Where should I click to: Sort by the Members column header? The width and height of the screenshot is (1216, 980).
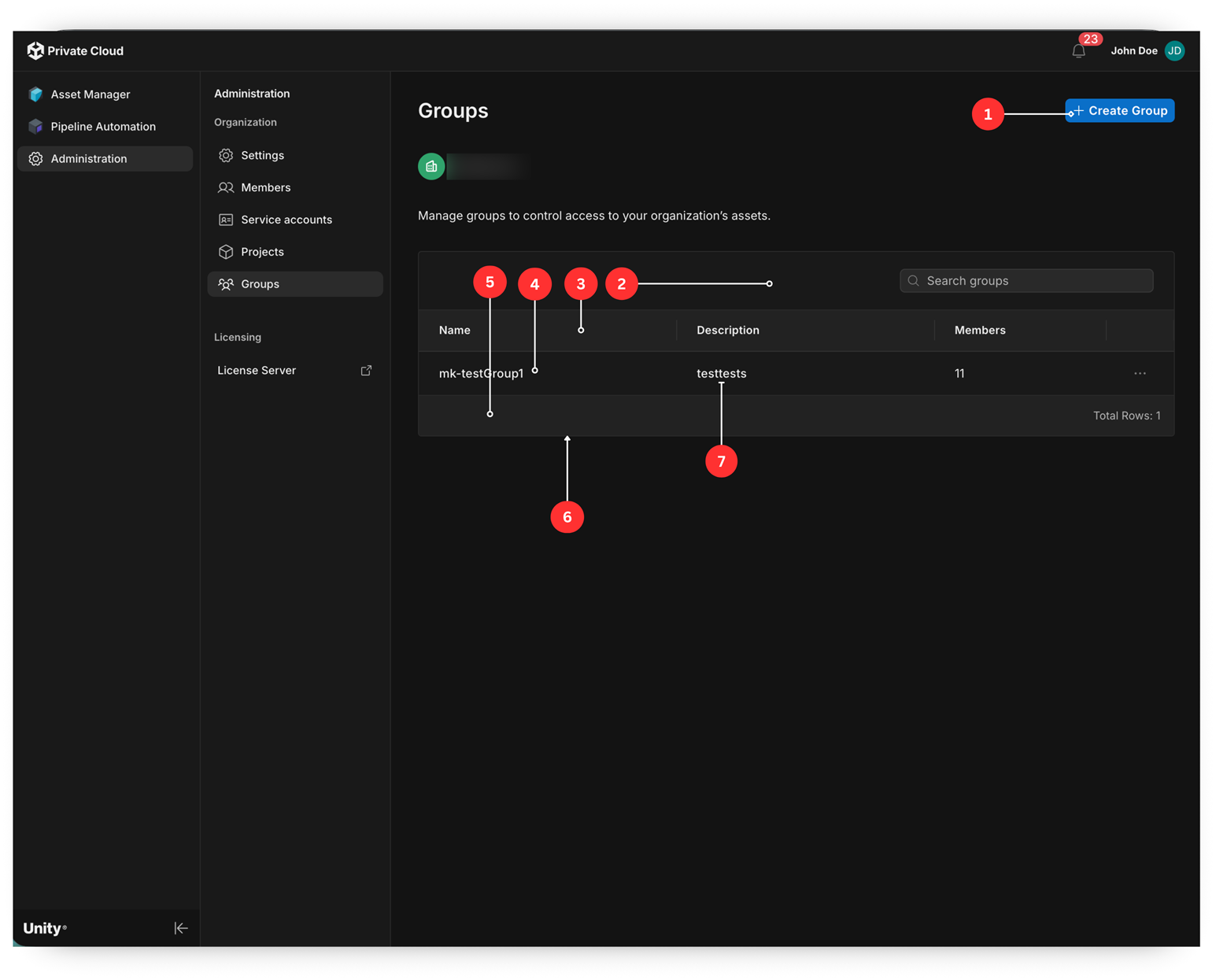coord(980,330)
